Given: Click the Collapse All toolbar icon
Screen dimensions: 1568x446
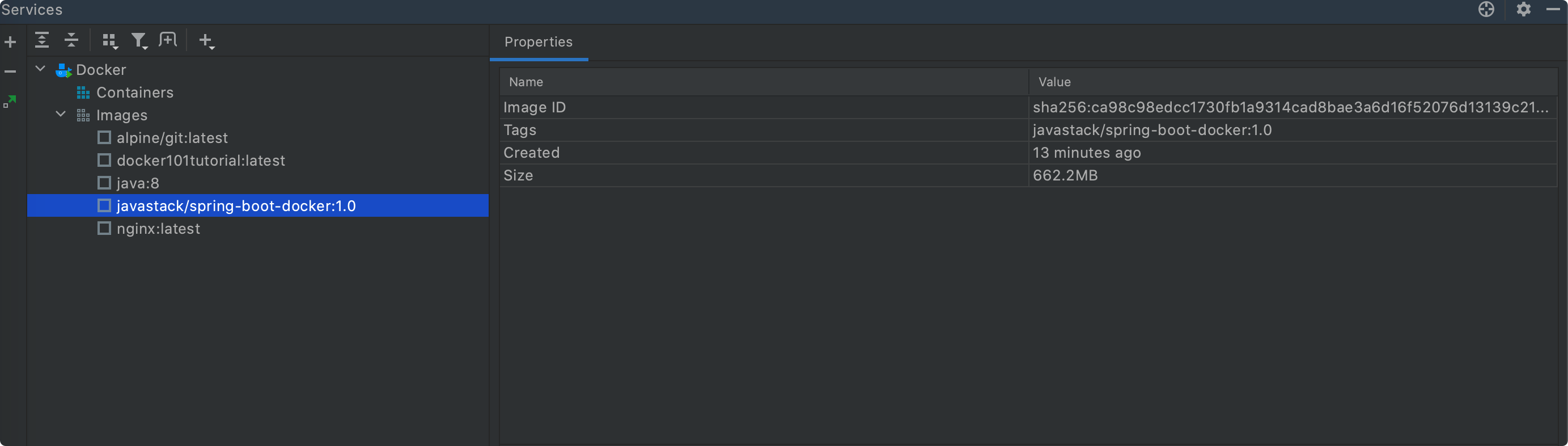Looking at the screenshot, I should click(71, 40).
